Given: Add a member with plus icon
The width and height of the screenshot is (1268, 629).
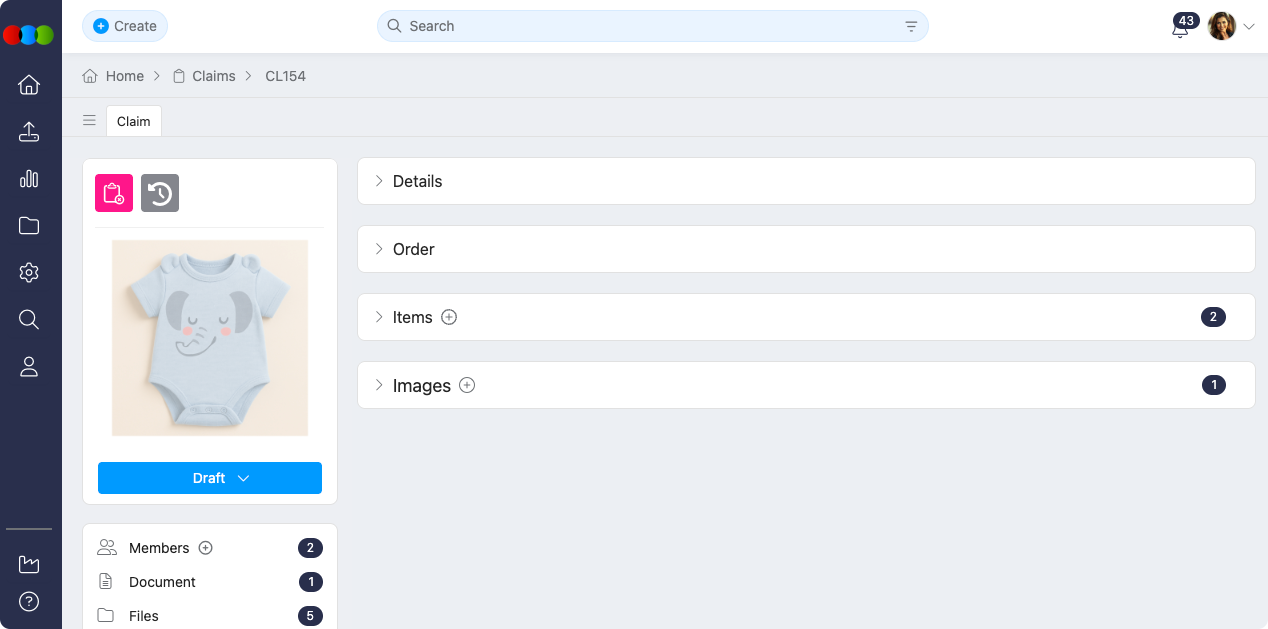Looking at the screenshot, I should (x=206, y=548).
